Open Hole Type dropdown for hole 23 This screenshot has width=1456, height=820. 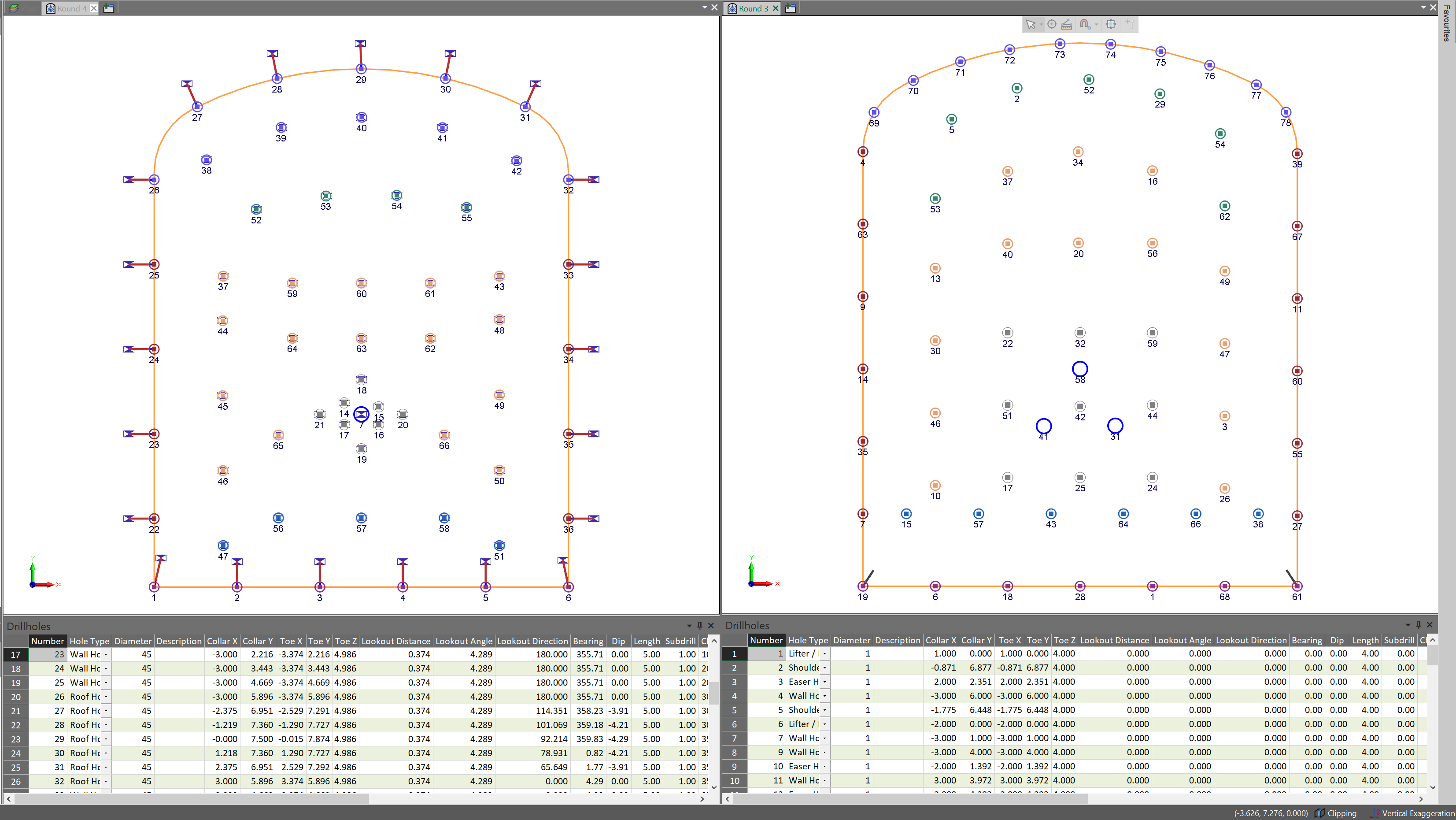[106, 654]
